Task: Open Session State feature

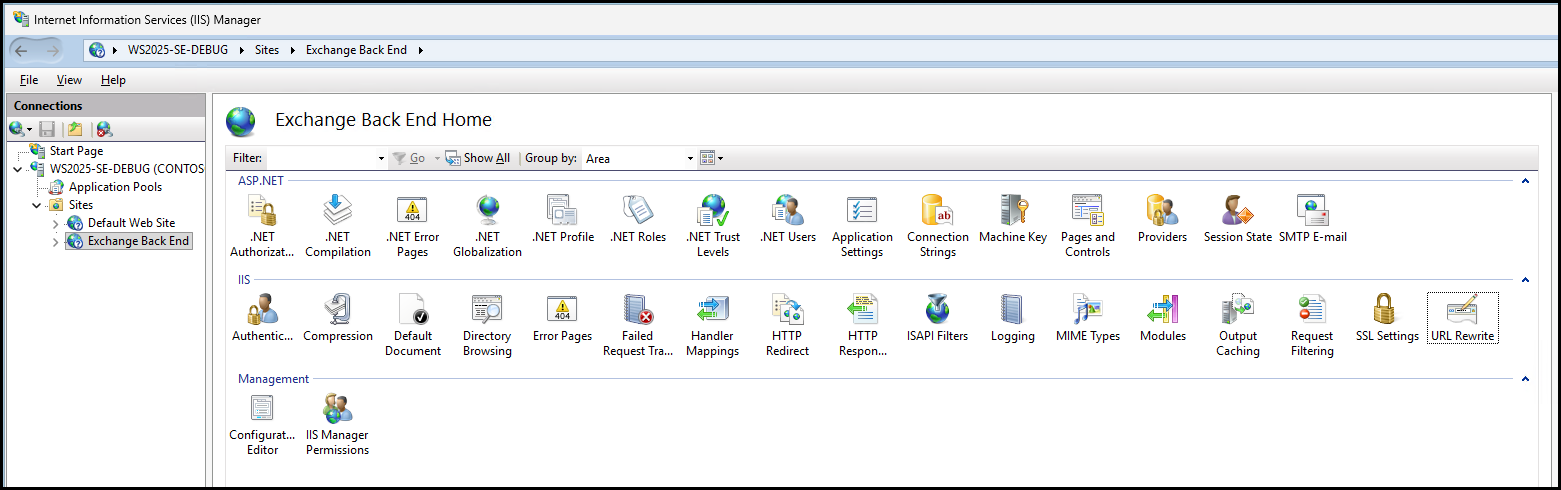Action: 1238,219
